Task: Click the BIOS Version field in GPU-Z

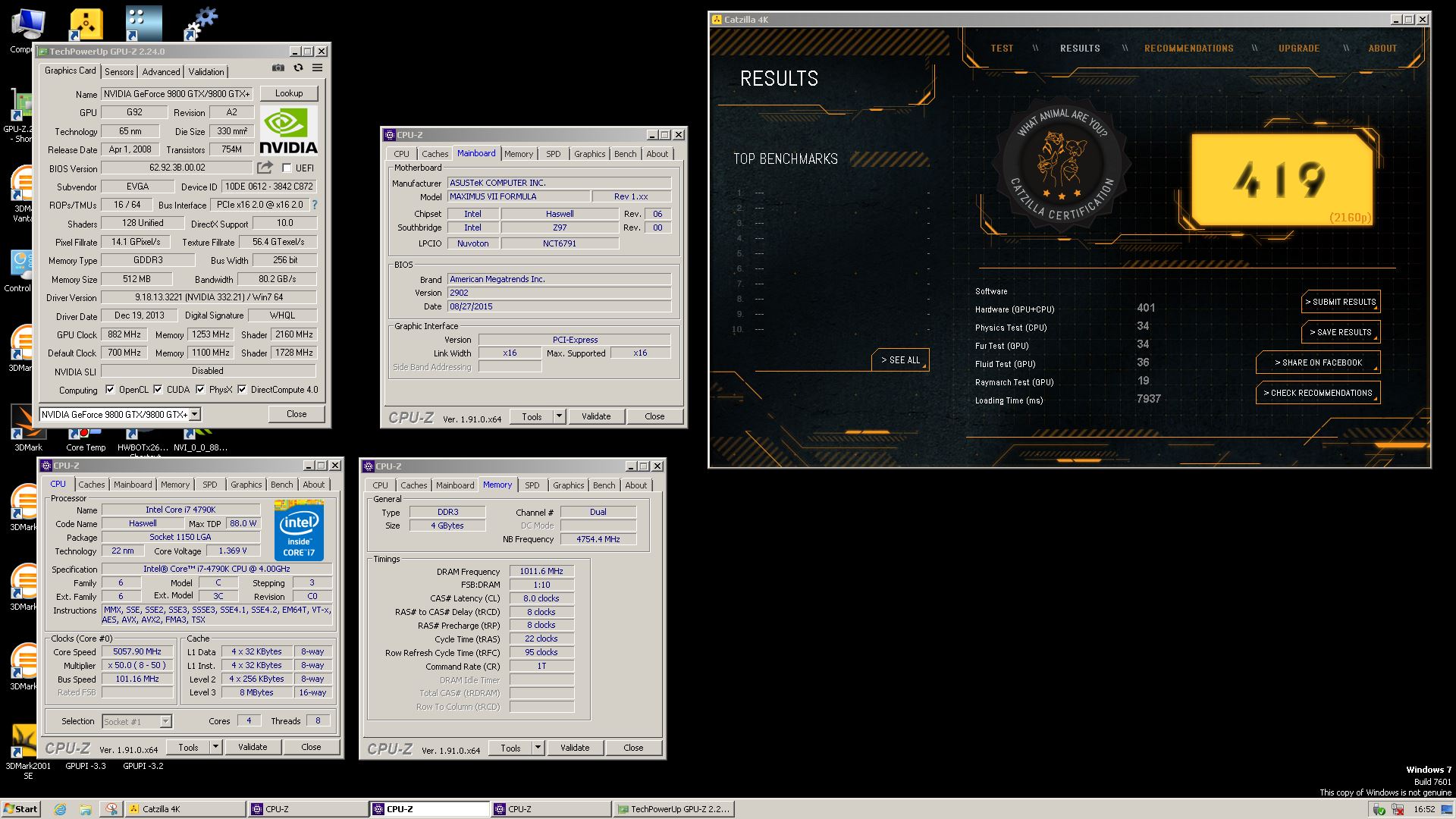Action: 177,168
